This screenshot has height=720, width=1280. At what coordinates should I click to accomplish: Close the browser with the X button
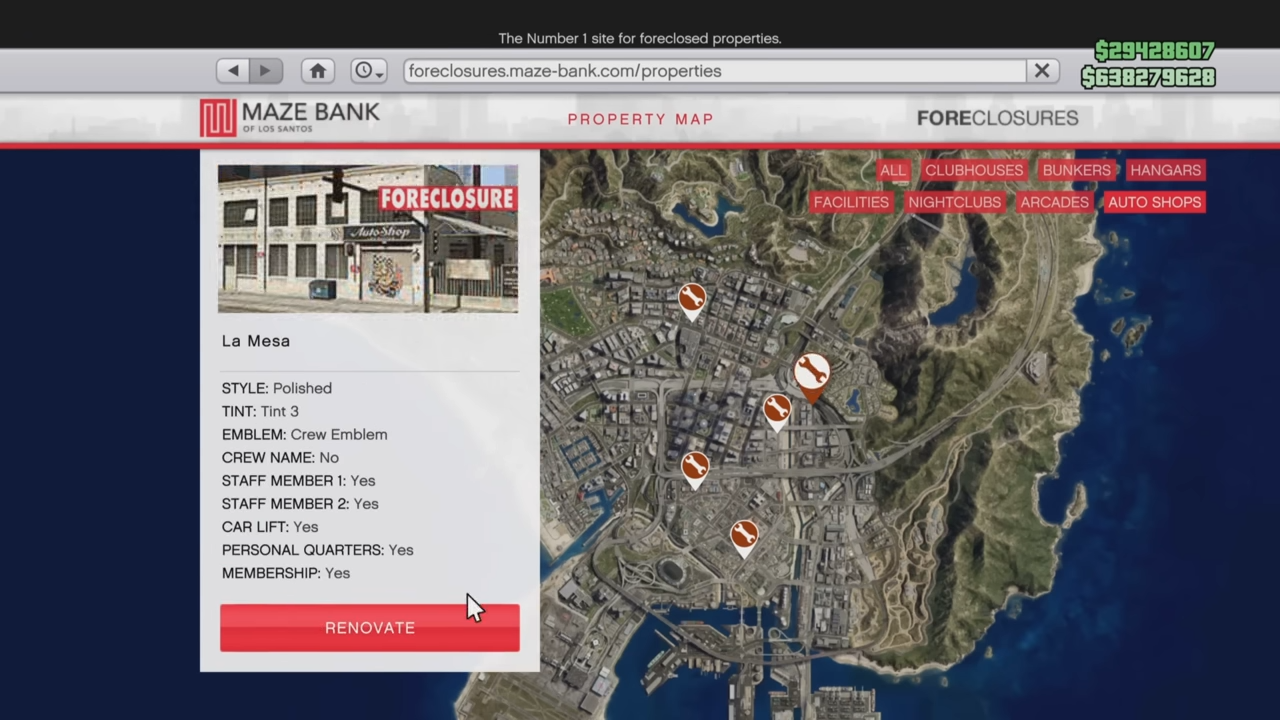(x=1042, y=71)
